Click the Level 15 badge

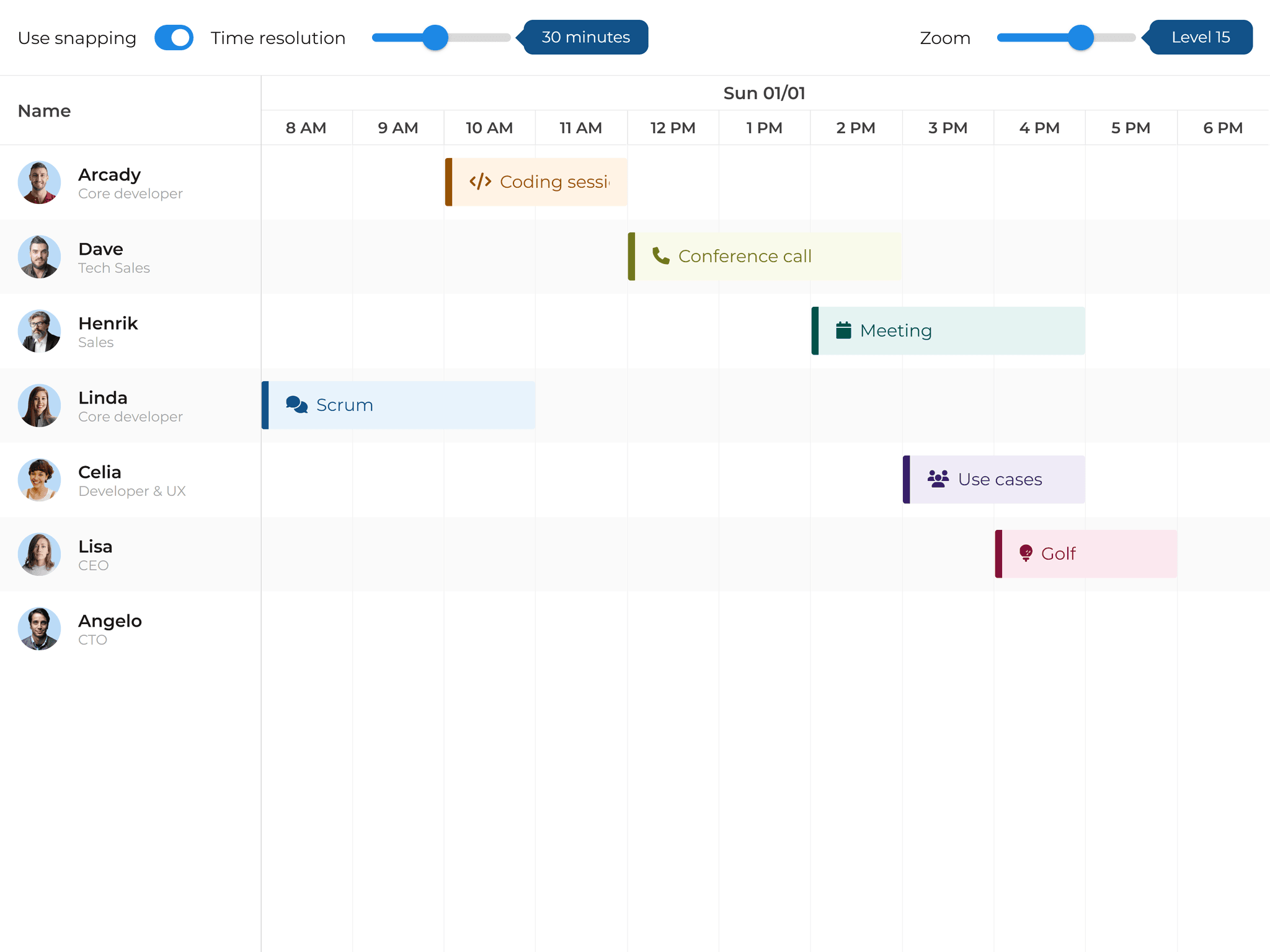[1201, 37]
